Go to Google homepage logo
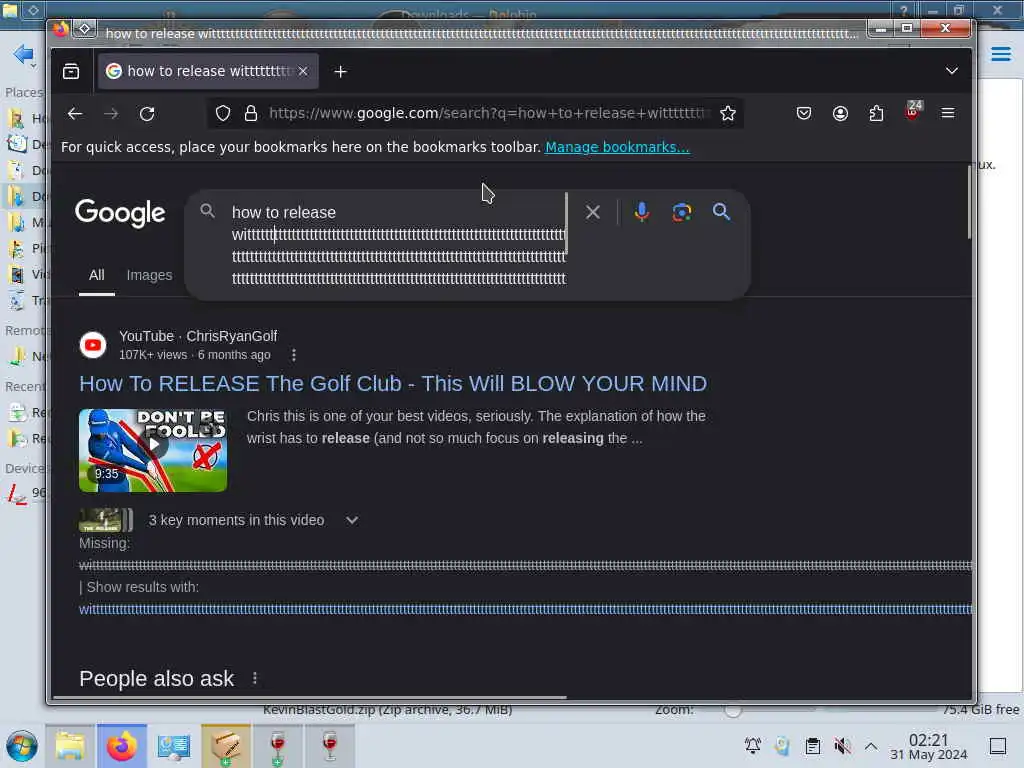 [120, 214]
